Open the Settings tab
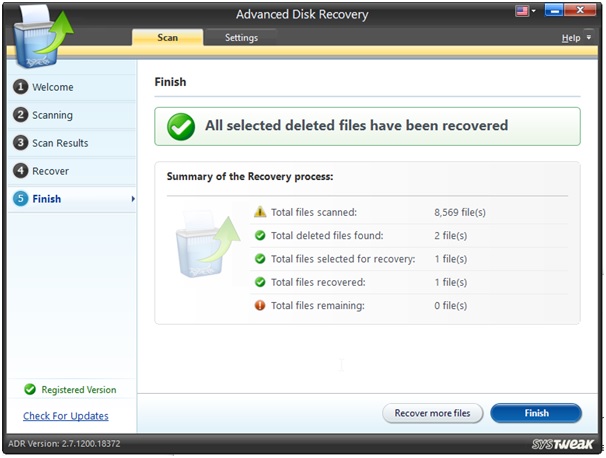 (x=241, y=37)
